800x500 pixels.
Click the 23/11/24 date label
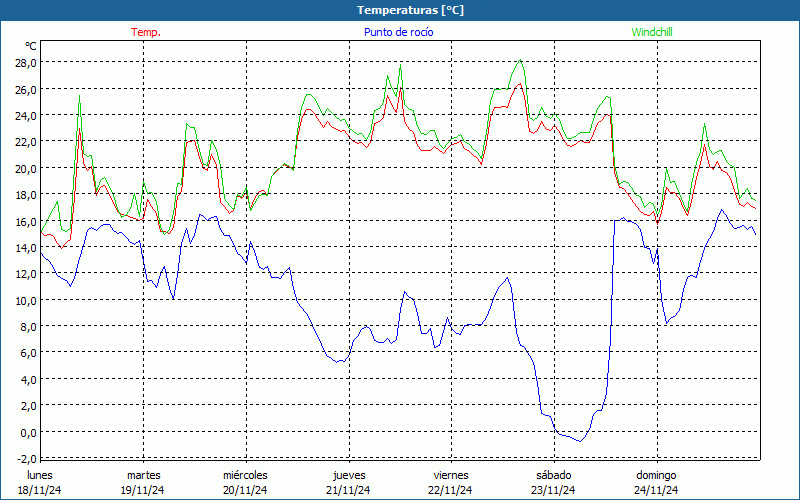(x=554, y=490)
